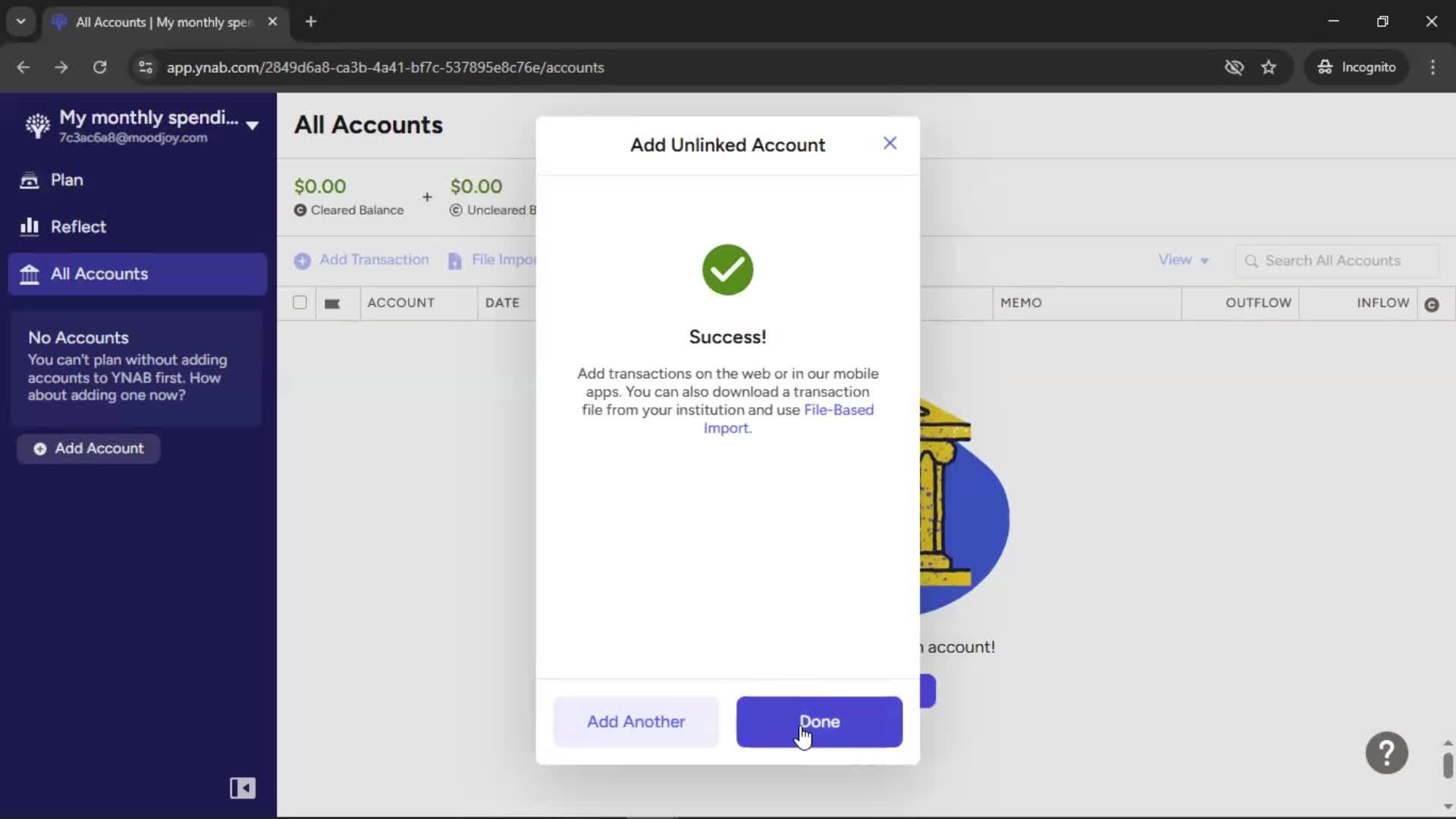Select All Accounts in the sidebar
This screenshot has height=819, width=1456.
pyautogui.click(x=137, y=274)
